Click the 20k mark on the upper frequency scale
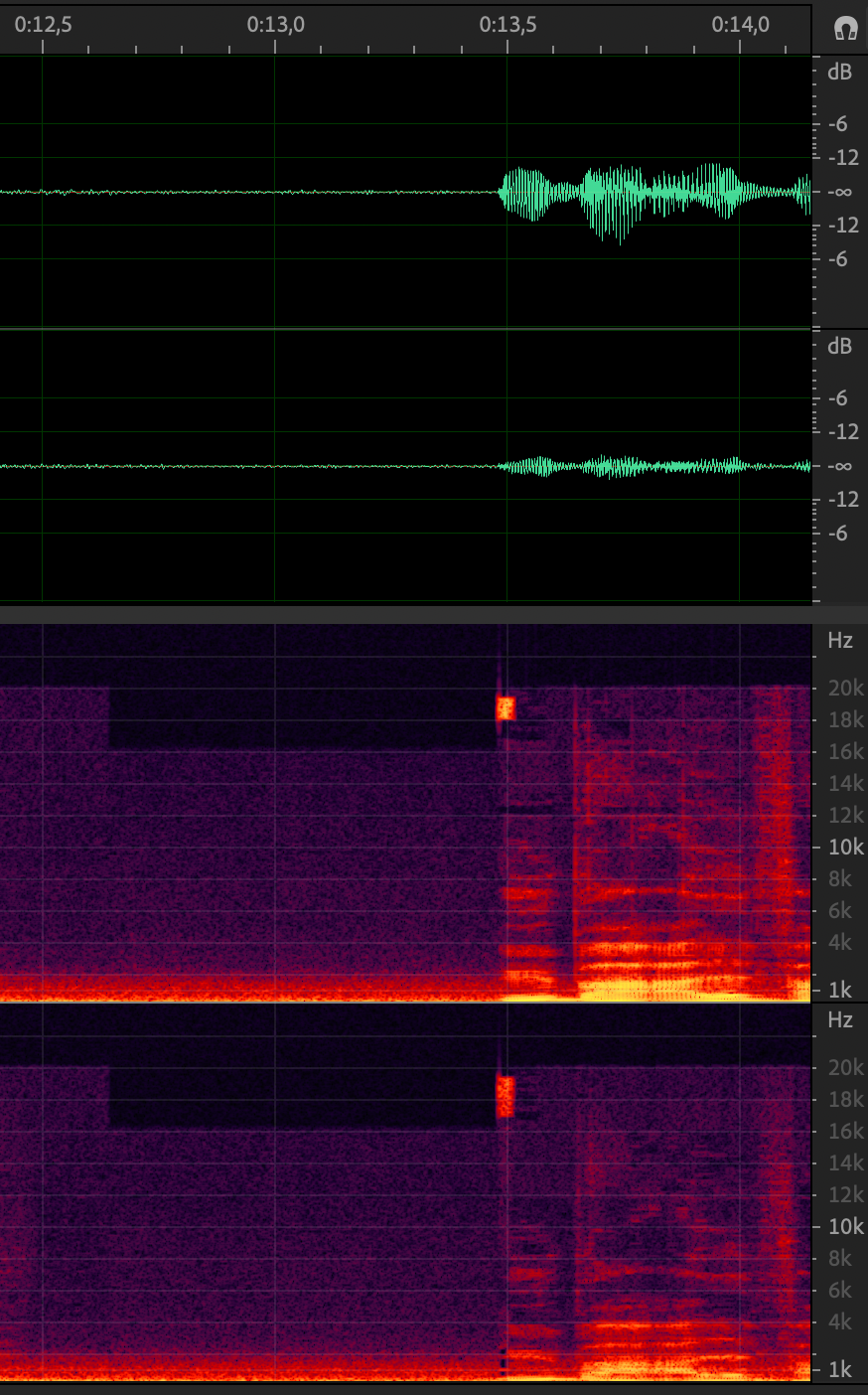Viewport: 868px width, 1395px height. [845, 688]
